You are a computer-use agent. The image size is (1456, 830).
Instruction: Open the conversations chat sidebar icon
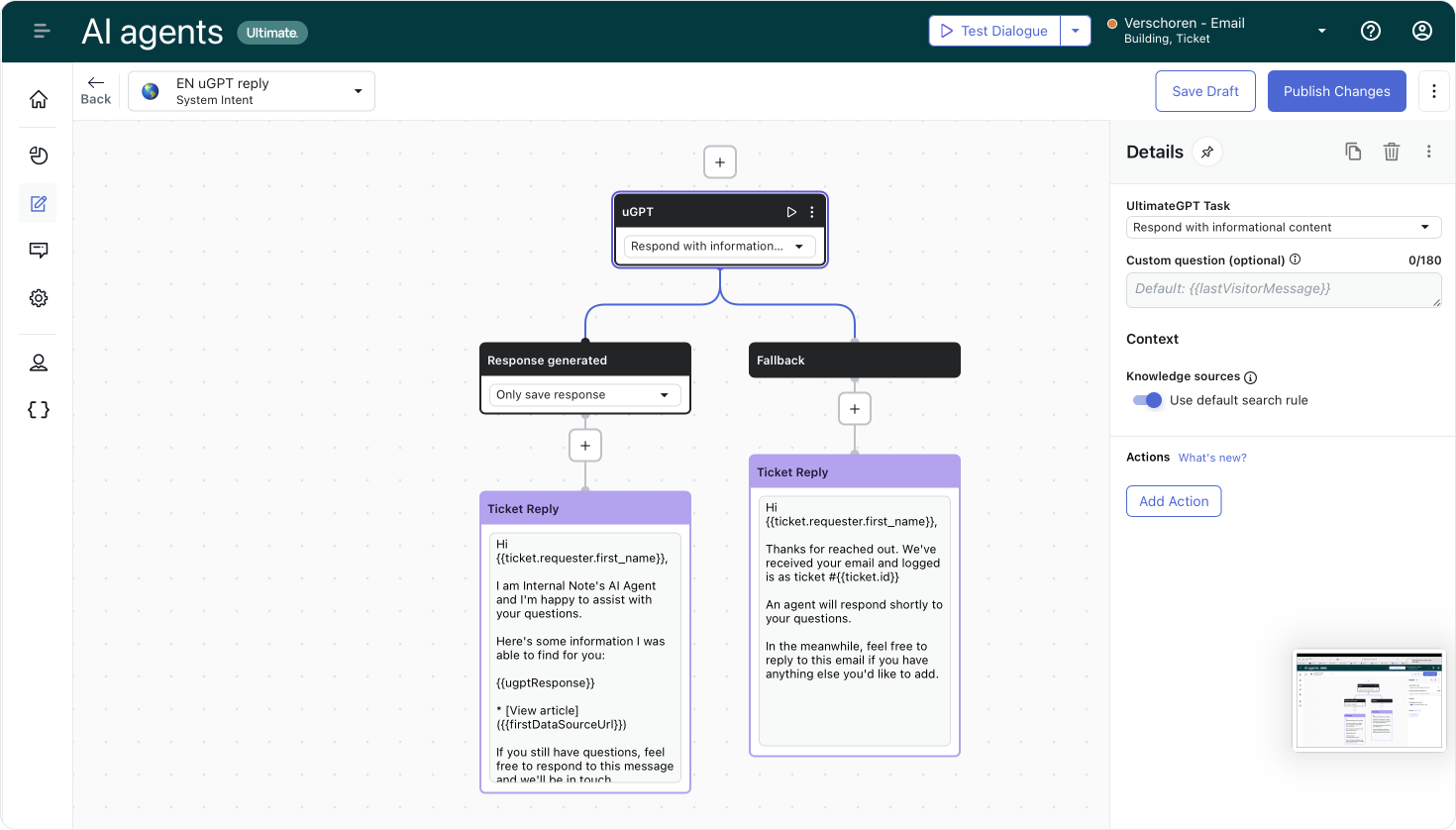click(x=39, y=251)
